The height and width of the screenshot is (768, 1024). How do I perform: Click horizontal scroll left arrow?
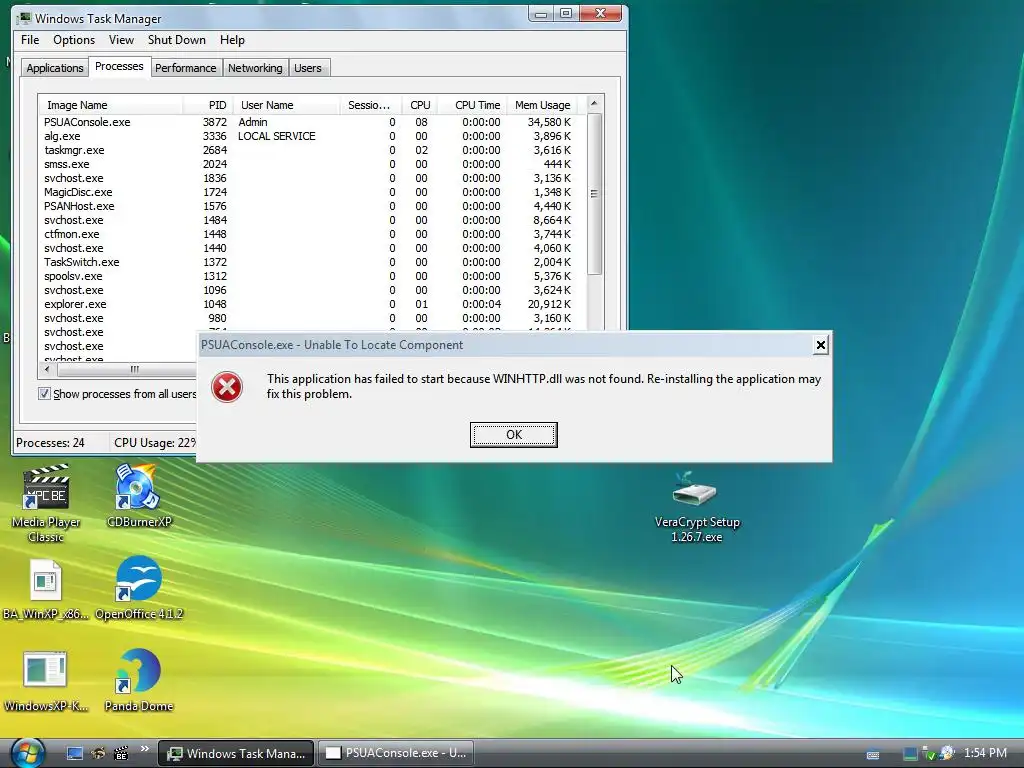(x=47, y=369)
